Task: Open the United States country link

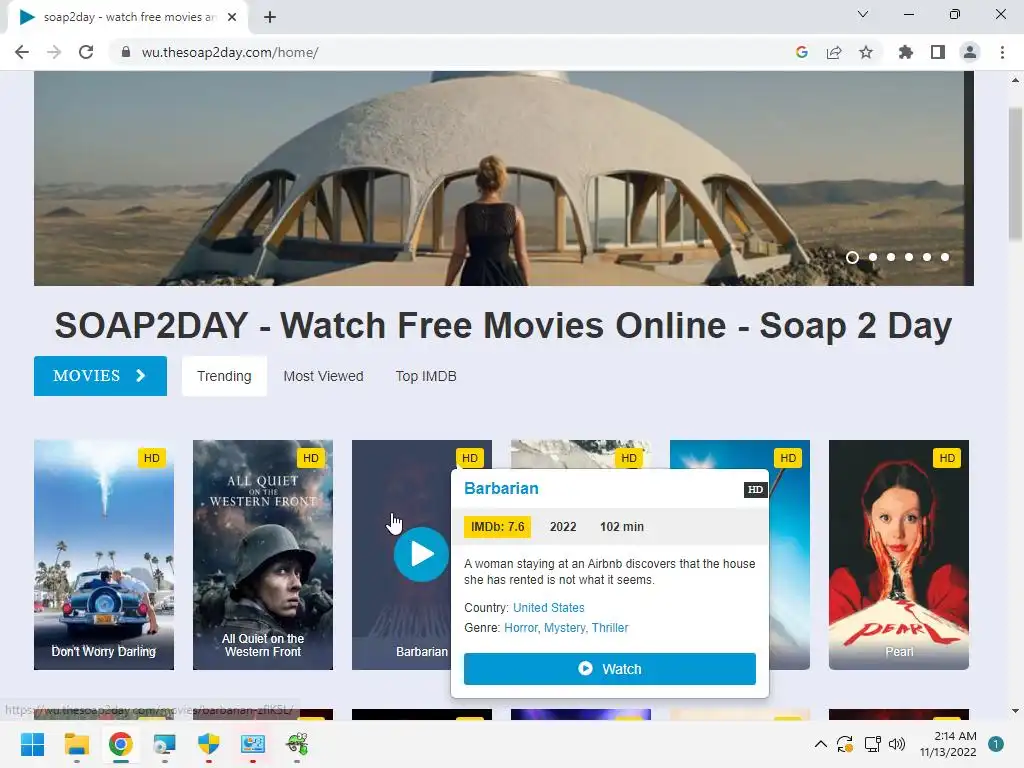Action: (x=549, y=607)
